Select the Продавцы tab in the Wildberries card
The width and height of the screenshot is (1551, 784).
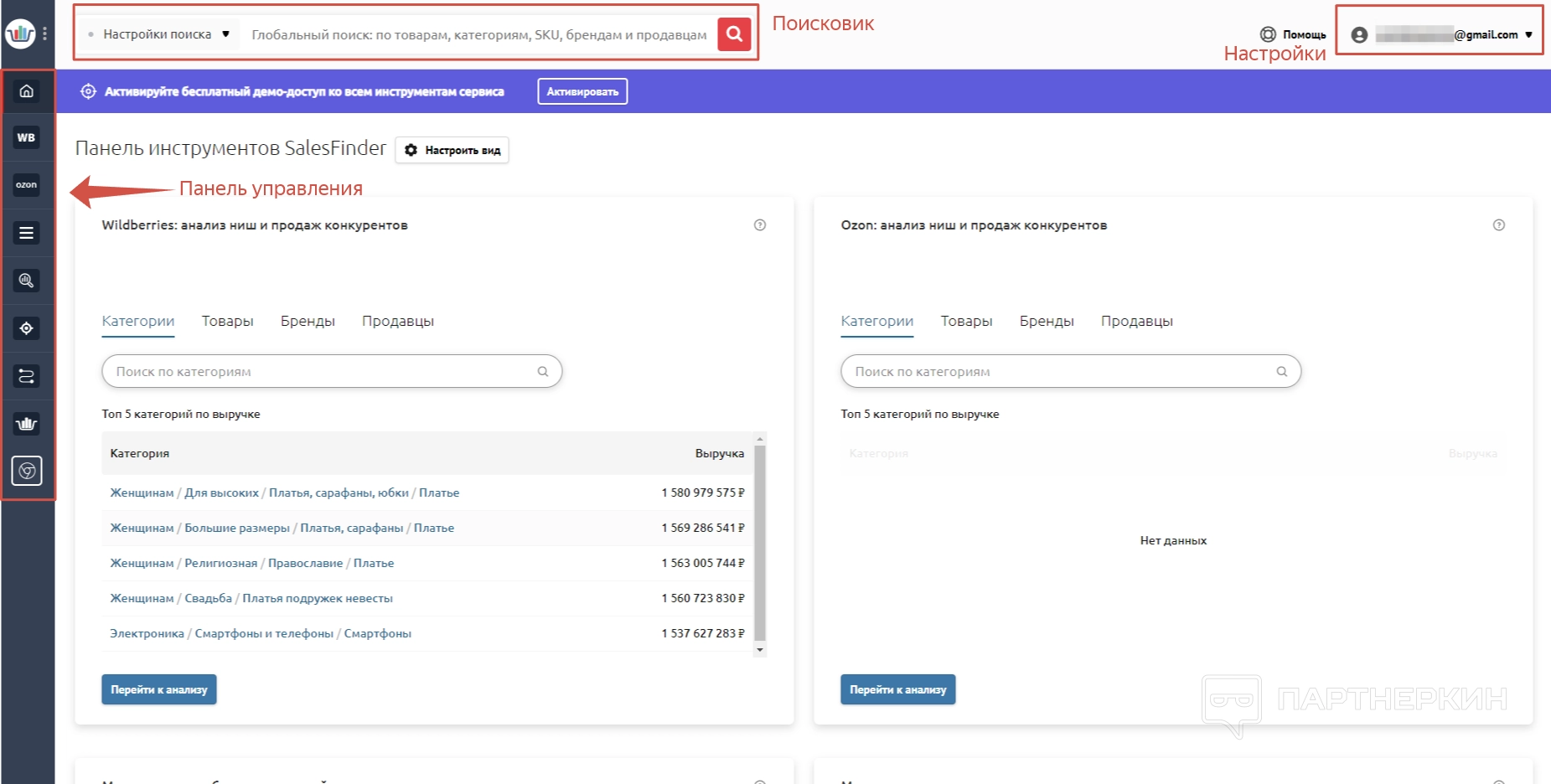[x=397, y=322]
